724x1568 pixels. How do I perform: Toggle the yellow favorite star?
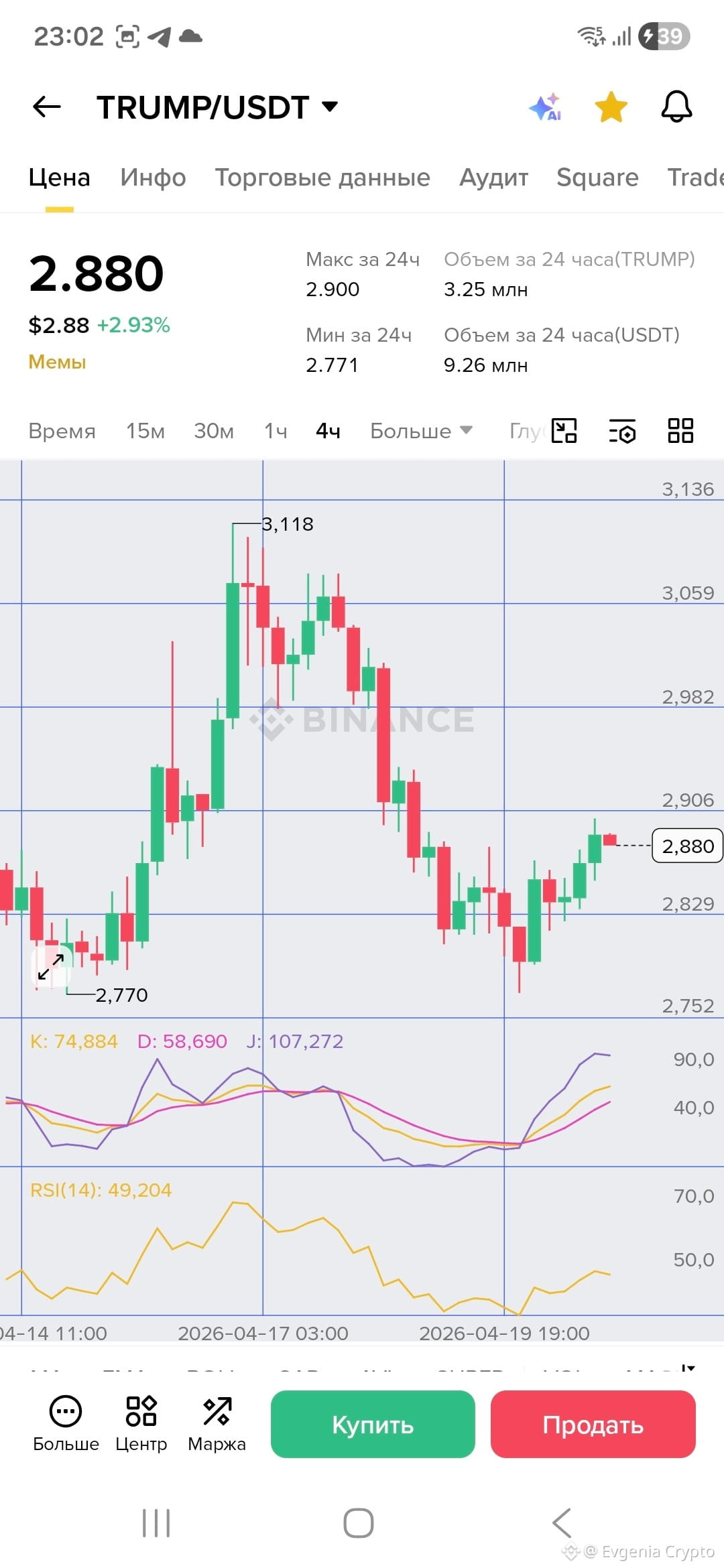point(611,107)
